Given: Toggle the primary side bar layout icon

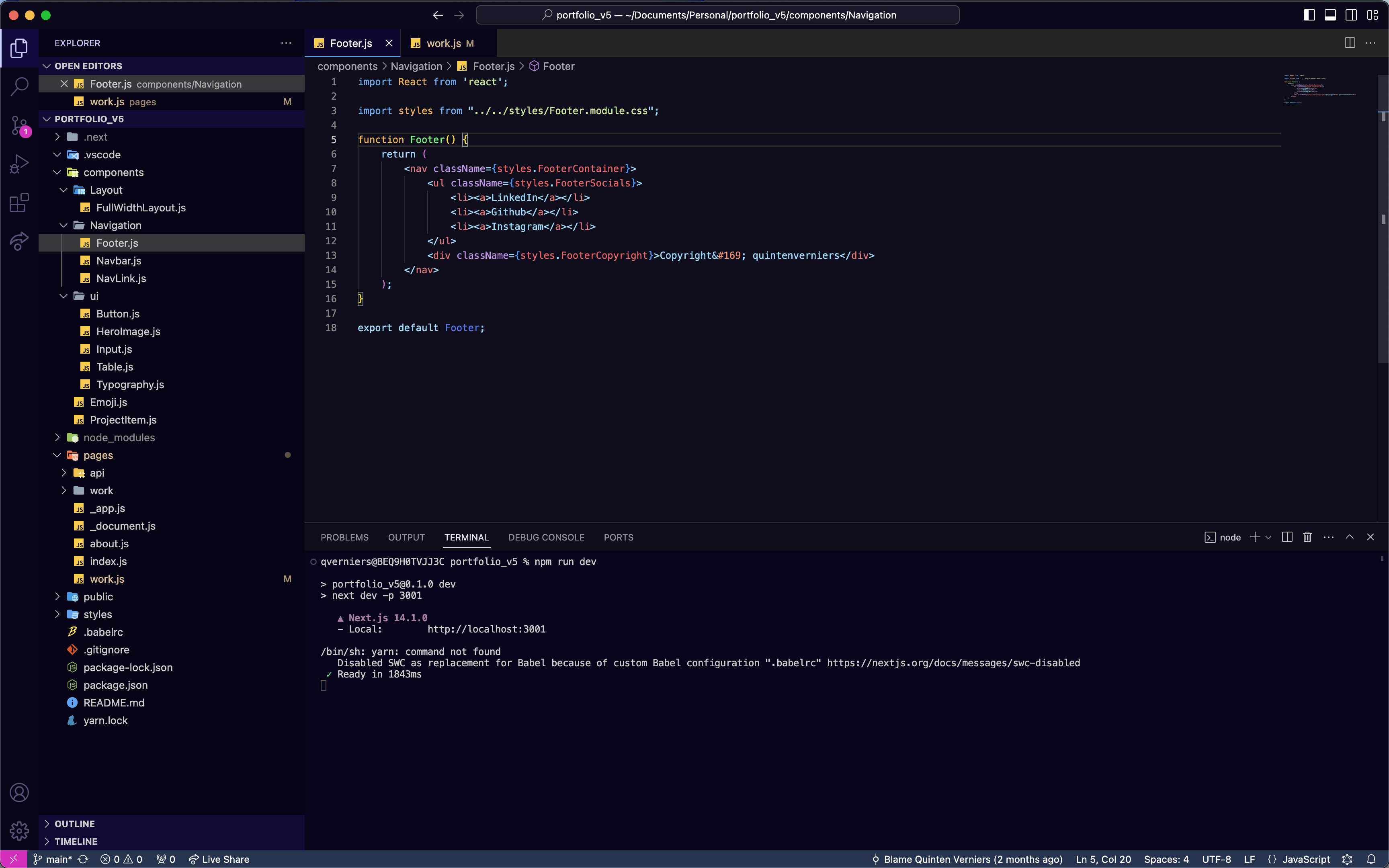Looking at the screenshot, I should pyautogui.click(x=1309, y=15).
